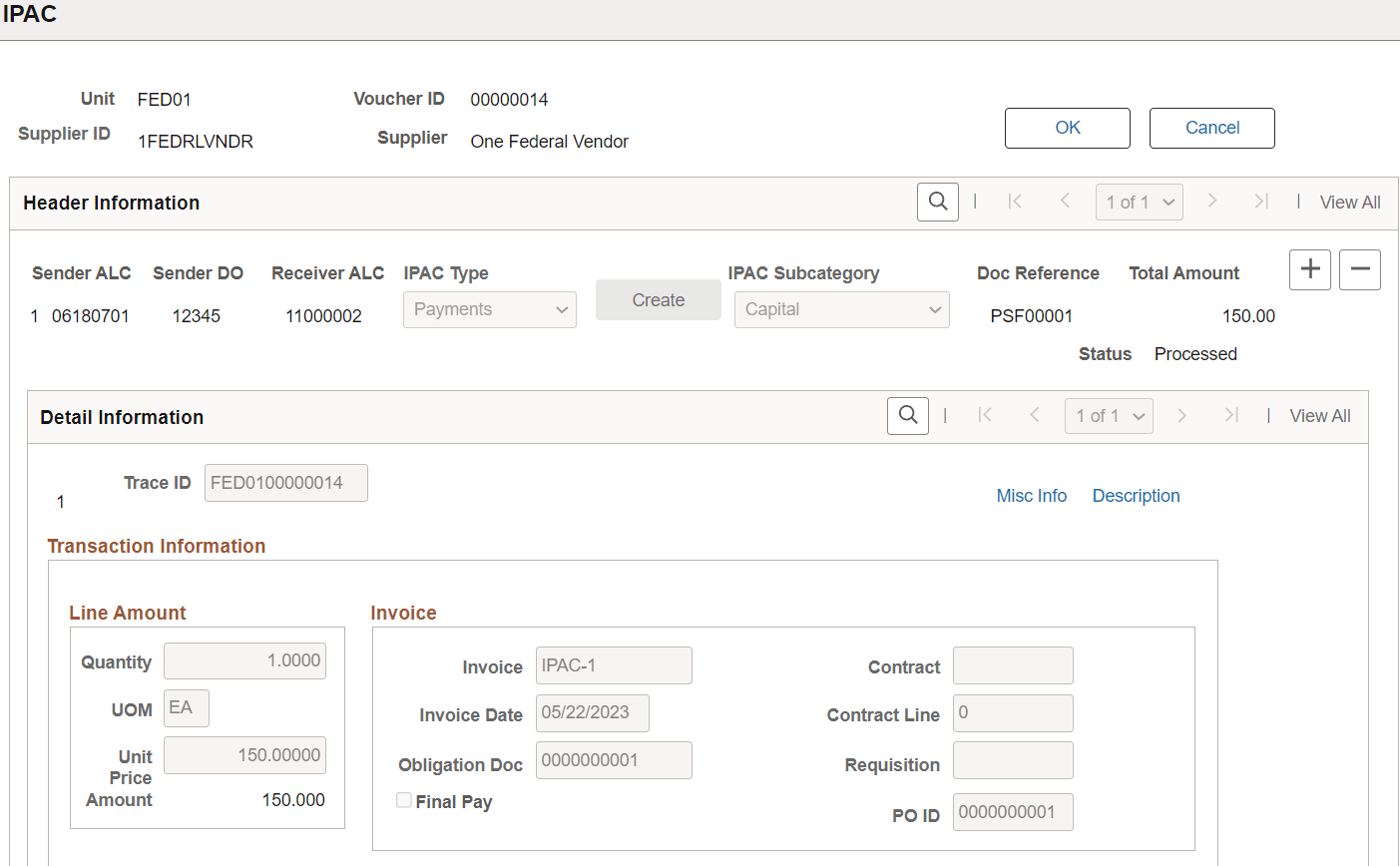Viewport: 1400px width, 866px height.
Task: Add a new header row with plus icon
Action: pyautogui.click(x=1309, y=269)
